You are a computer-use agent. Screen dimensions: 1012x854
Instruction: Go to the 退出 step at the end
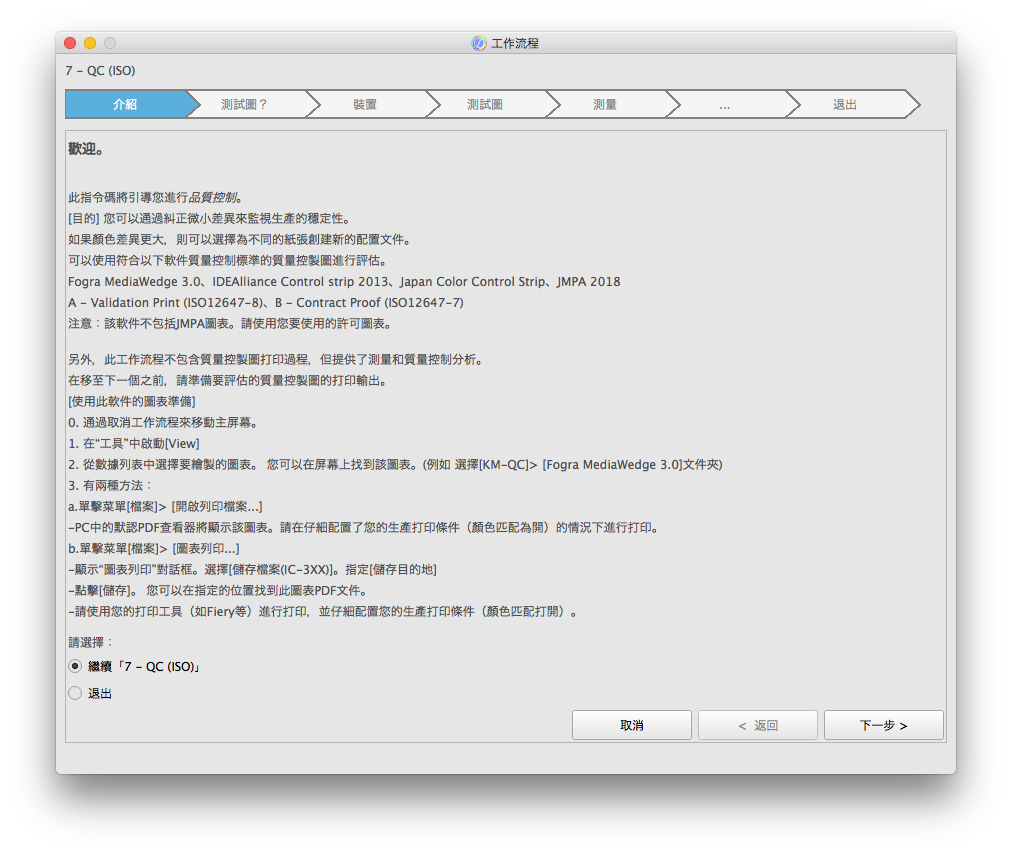pos(845,105)
